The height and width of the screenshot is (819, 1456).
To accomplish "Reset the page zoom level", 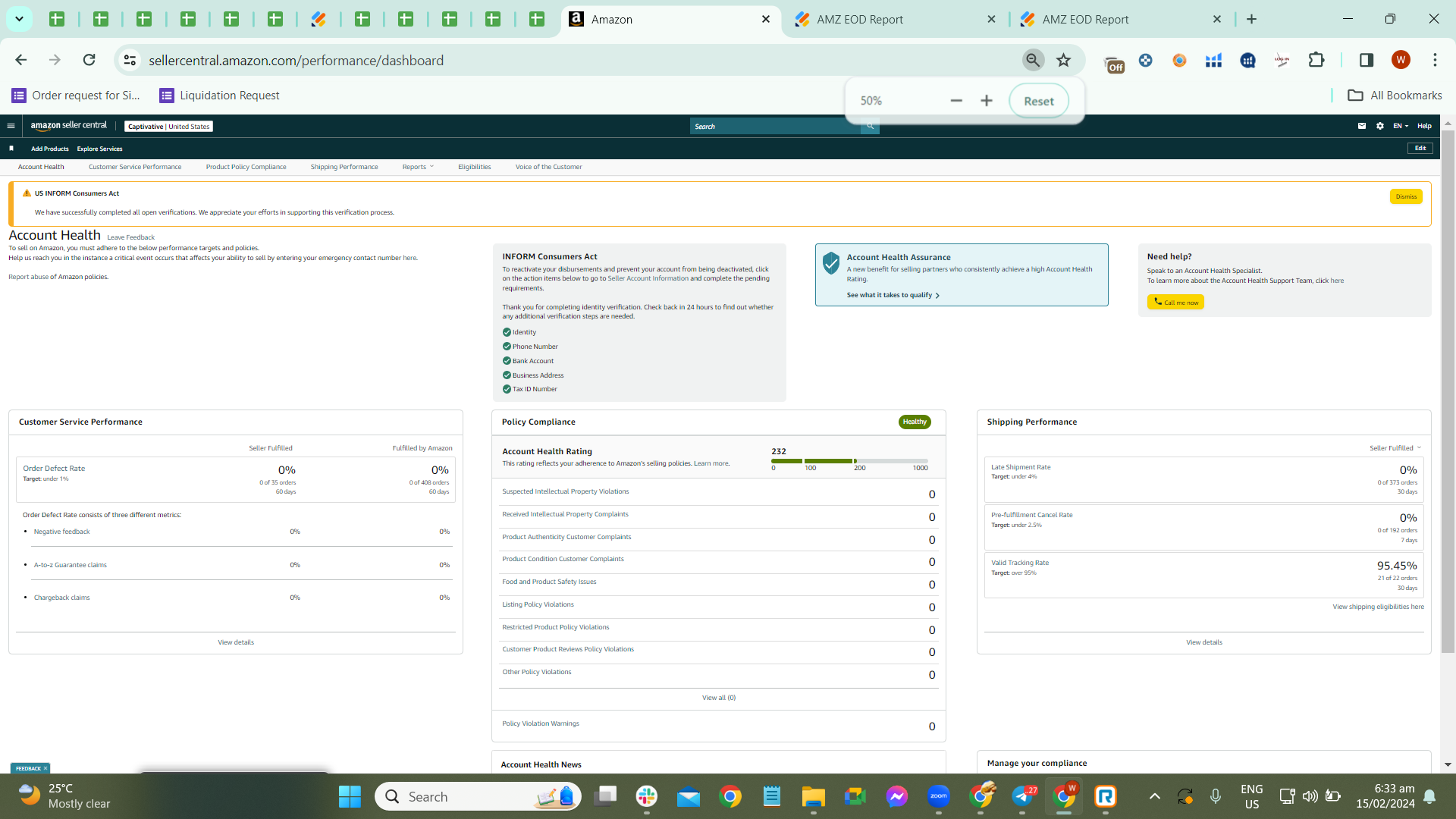I will tap(1039, 101).
